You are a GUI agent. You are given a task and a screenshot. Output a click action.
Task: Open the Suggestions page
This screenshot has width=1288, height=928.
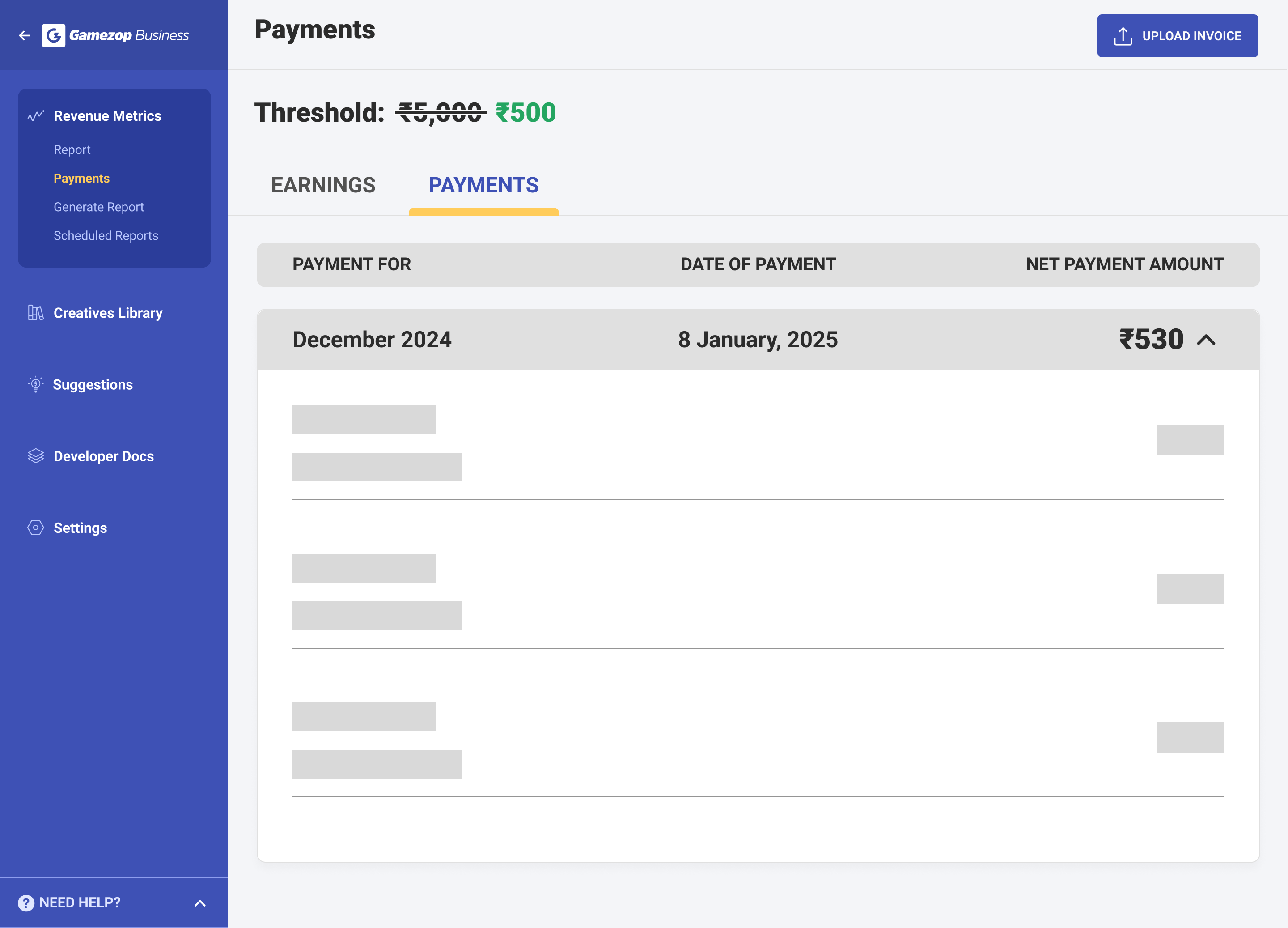[x=93, y=385]
